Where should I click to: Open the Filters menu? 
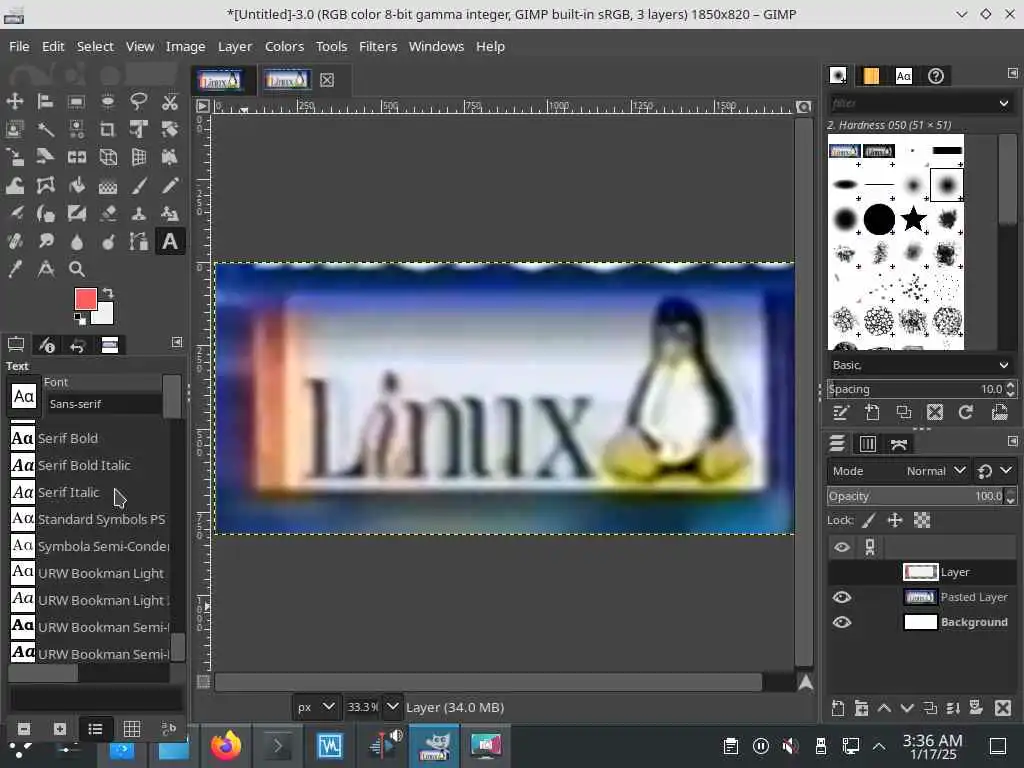[x=377, y=46]
